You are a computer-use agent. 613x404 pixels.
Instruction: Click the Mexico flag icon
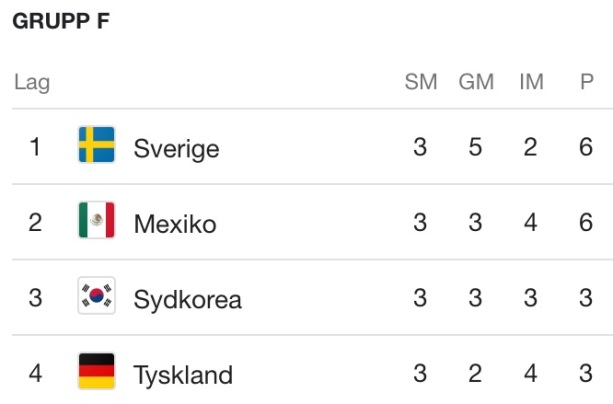tap(97, 220)
